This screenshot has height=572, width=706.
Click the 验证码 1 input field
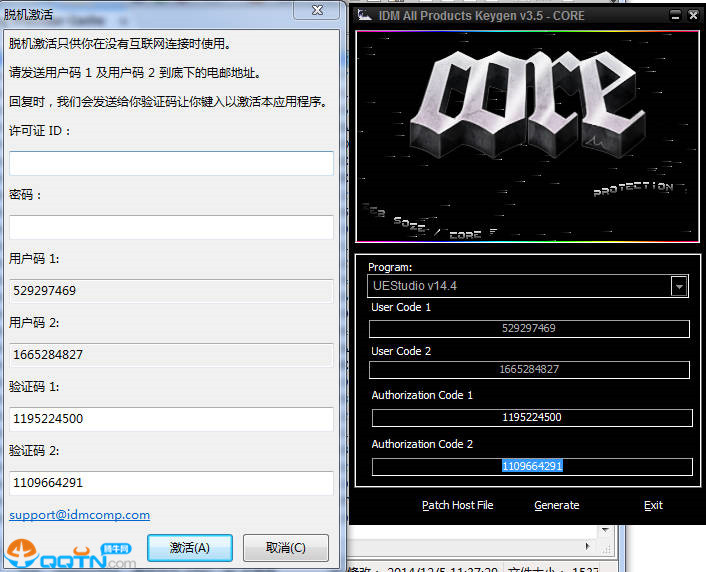pos(171,419)
